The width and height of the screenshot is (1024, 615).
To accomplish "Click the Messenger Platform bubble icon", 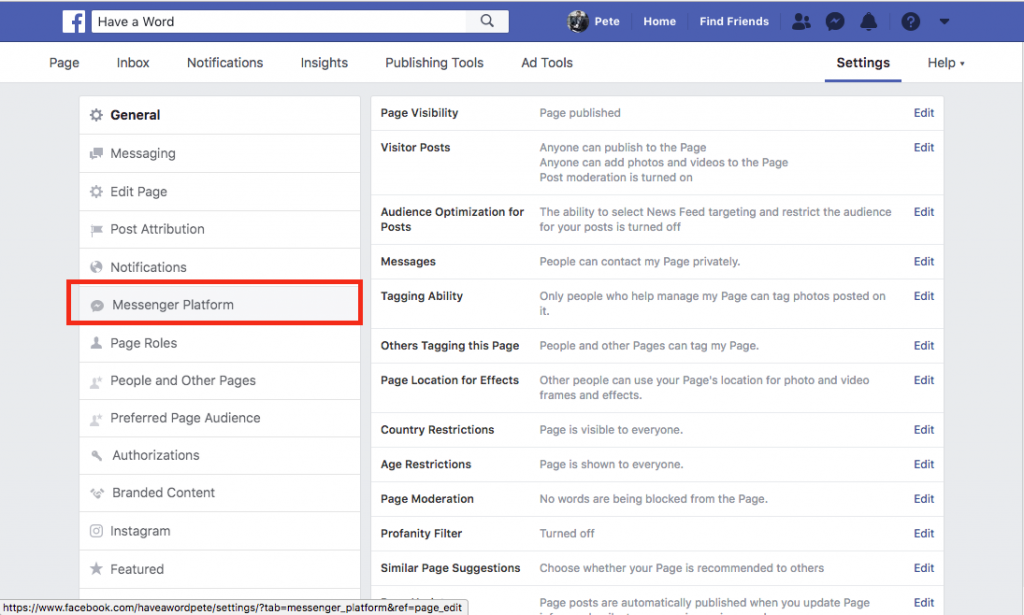I will click(x=97, y=305).
